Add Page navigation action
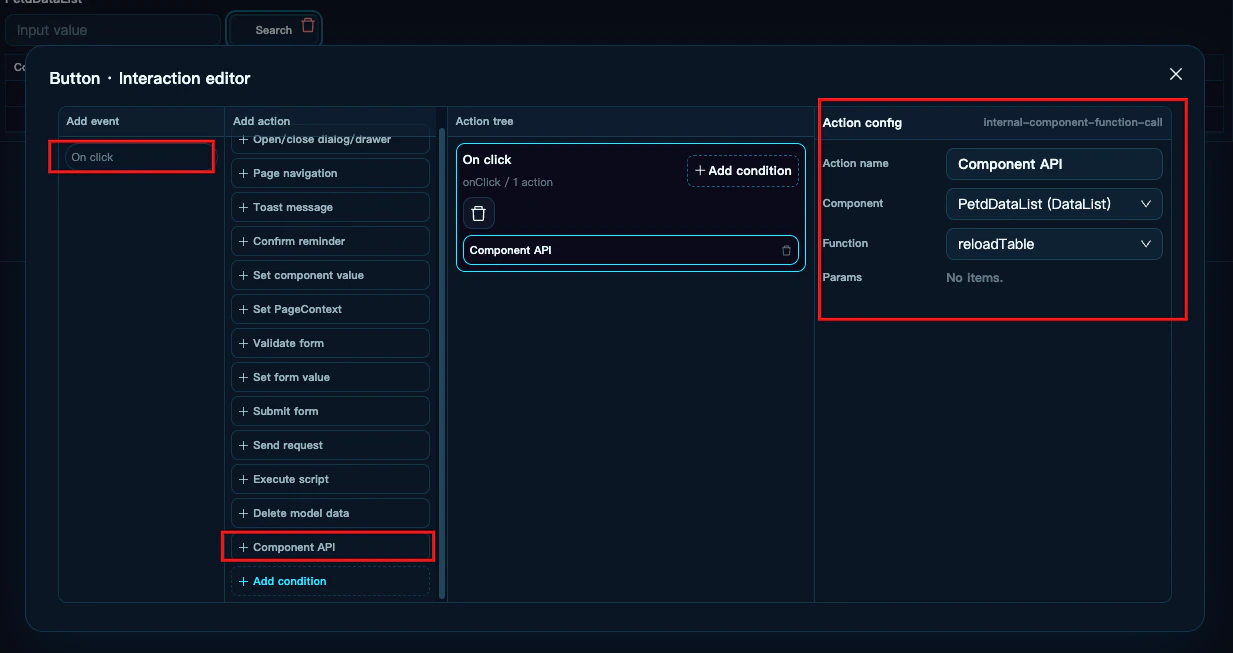This screenshot has width=1233, height=653. [x=330, y=173]
